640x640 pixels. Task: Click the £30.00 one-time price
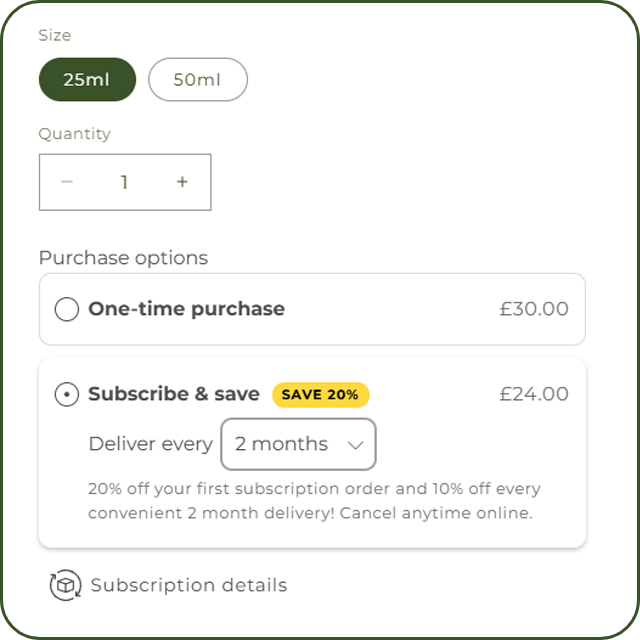(534, 309)
